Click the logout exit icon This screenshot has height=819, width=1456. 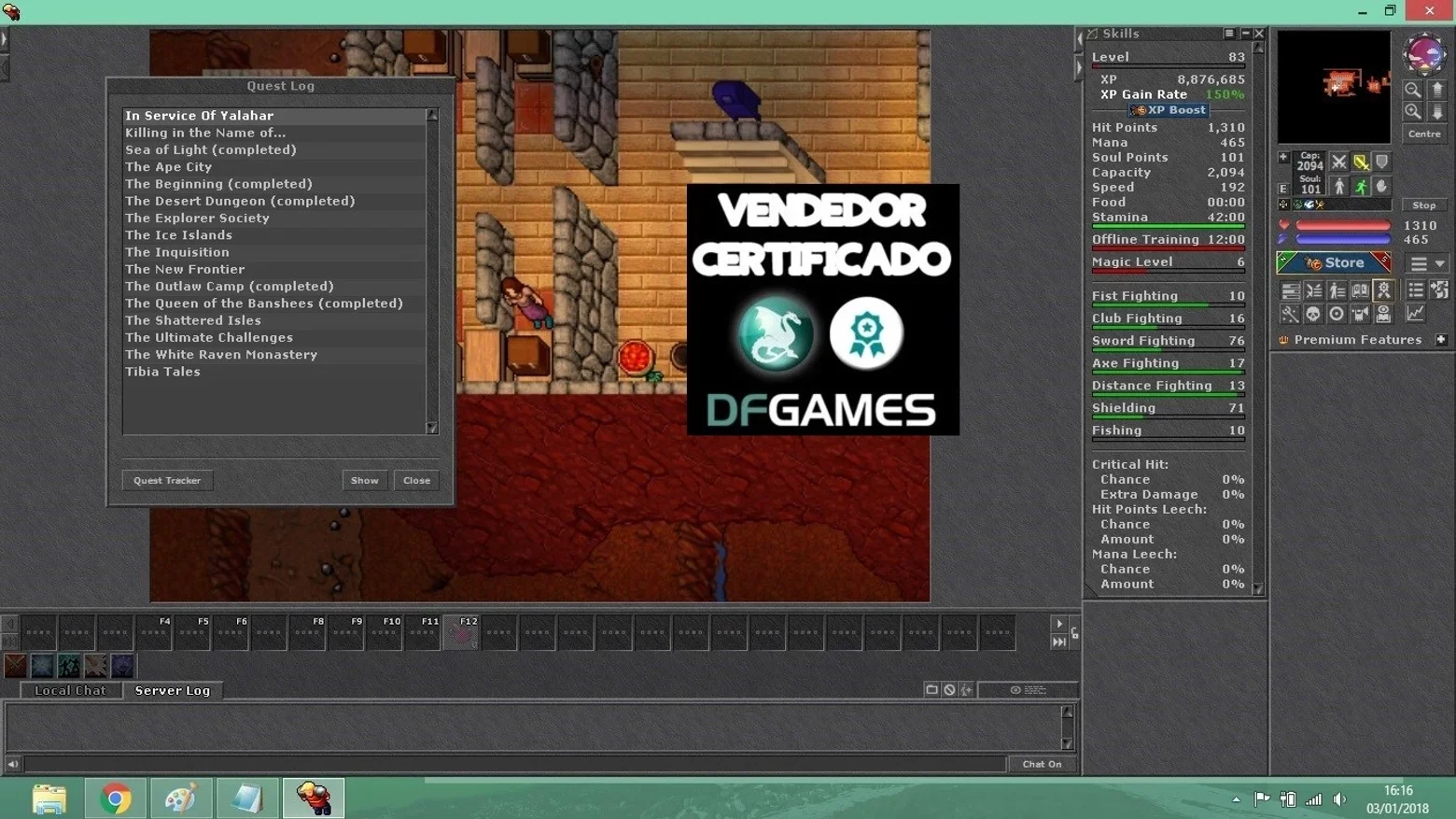click(x=1439, y=290)
